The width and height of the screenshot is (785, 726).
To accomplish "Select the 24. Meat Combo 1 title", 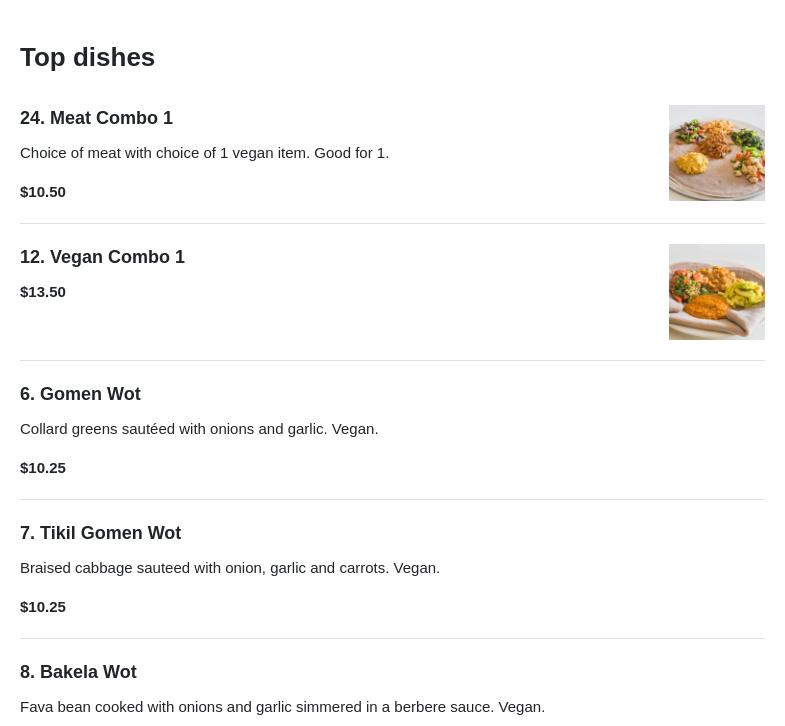I will 96,118.
